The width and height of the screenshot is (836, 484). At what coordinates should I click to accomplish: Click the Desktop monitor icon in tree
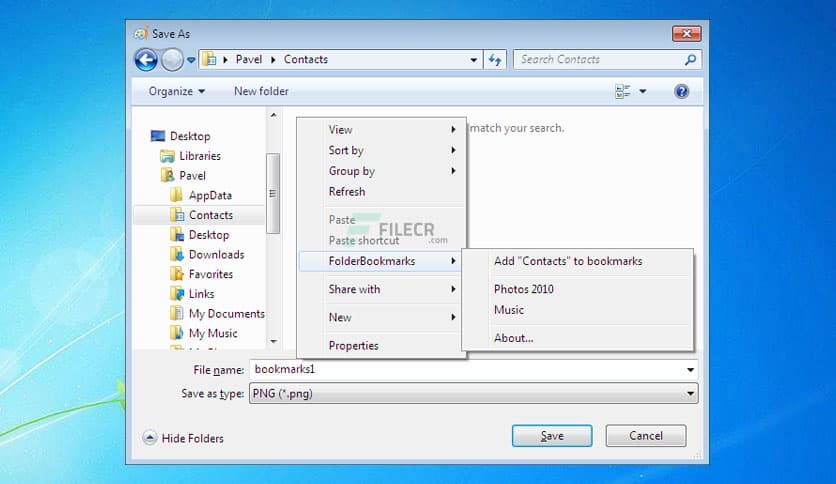coord(158,136)
